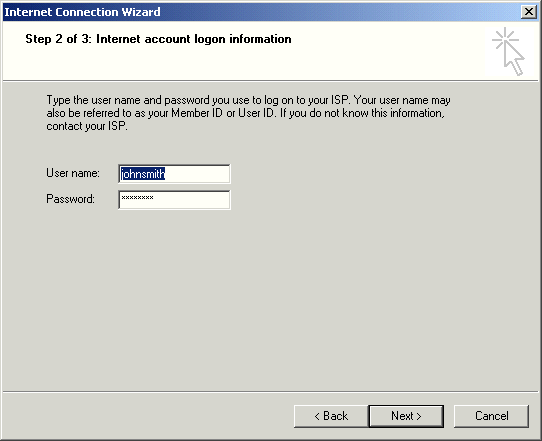Click blank space right of Password asterisks
Viewport: 542px width, 441px height.
(191, 200)
